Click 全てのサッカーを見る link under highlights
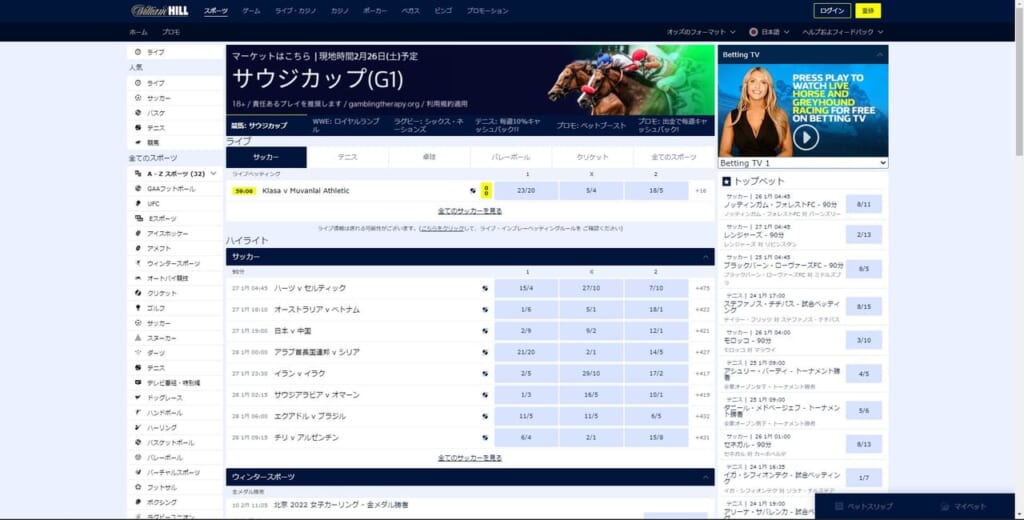Image resolution: width=1024 pixels, height=520 pixels. click(470, 458)
